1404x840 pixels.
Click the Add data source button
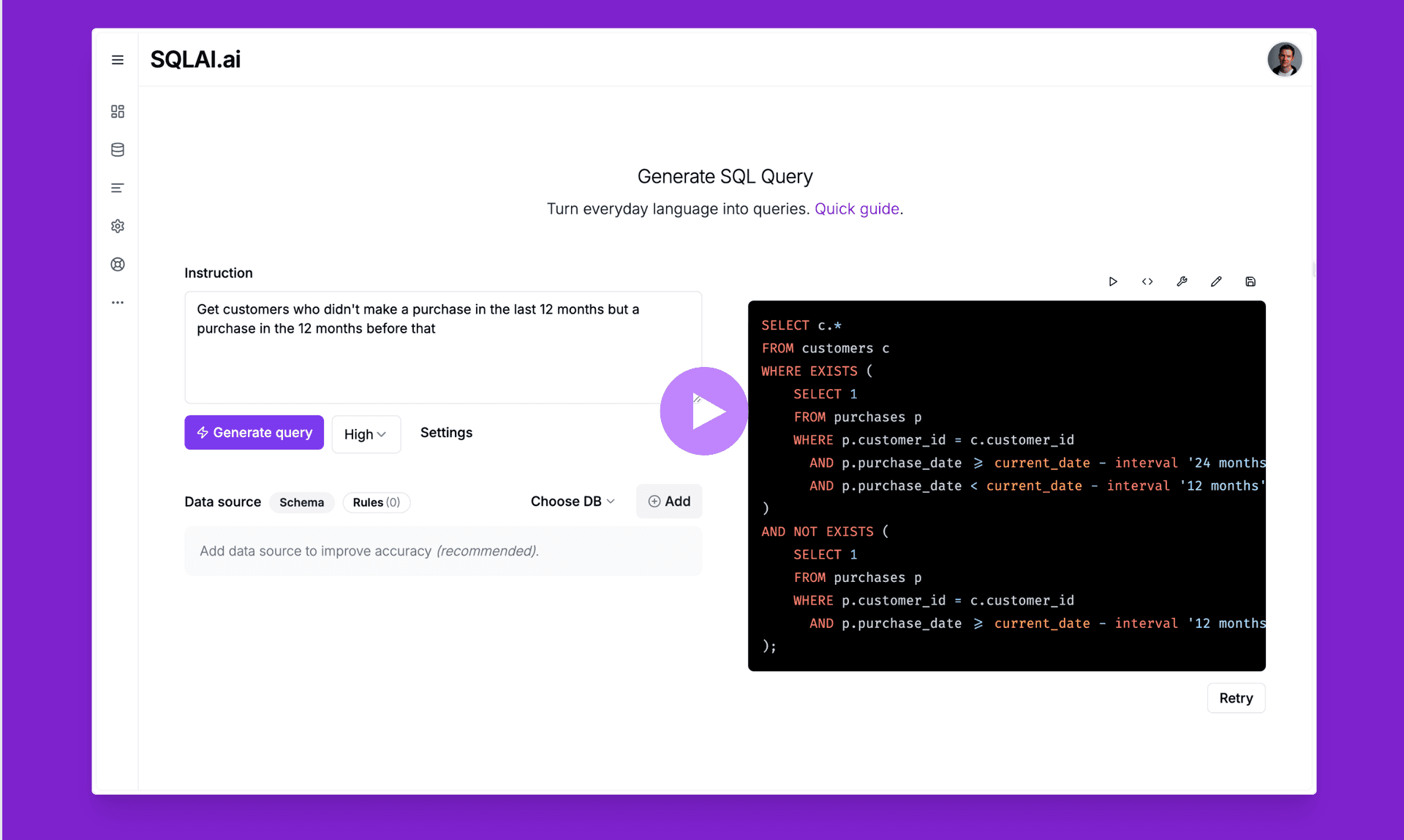[669, 502]
